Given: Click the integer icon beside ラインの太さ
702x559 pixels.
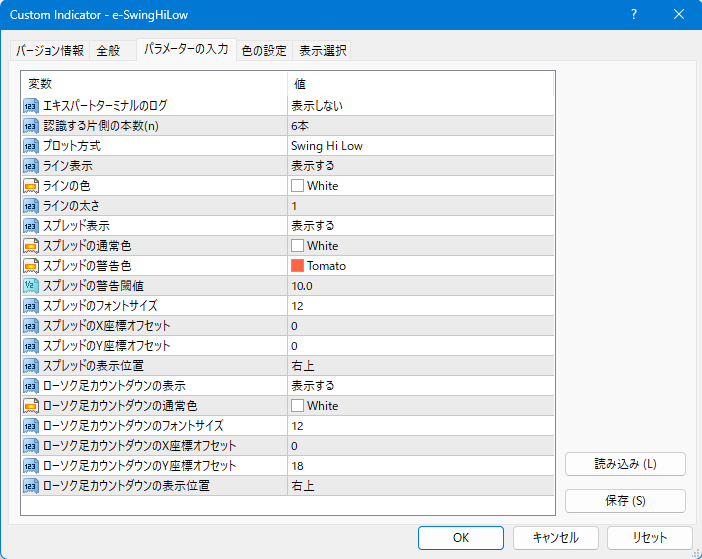Looking at the screenshot, I should point(30,206).
